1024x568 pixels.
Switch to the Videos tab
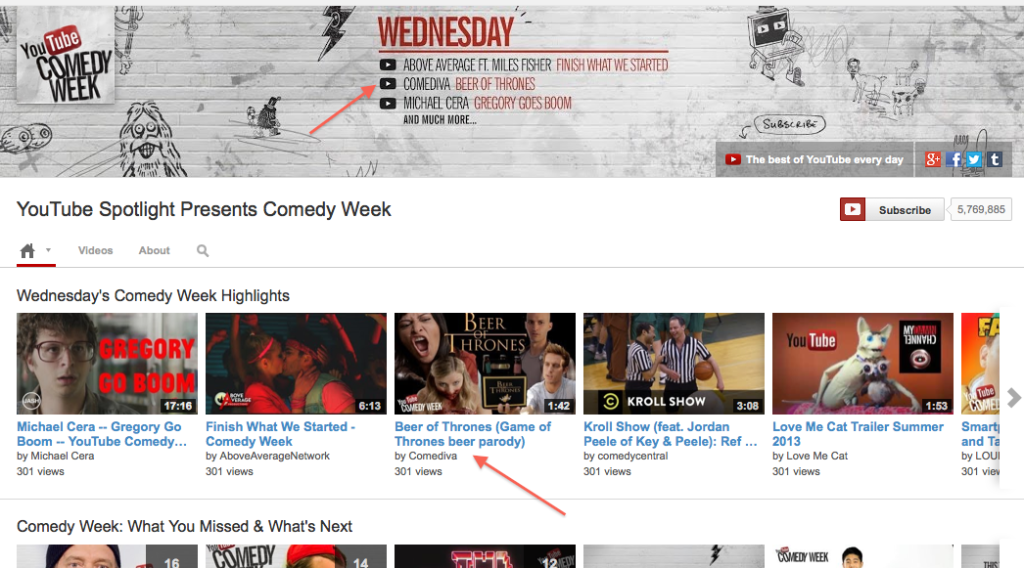pos(95,251)
